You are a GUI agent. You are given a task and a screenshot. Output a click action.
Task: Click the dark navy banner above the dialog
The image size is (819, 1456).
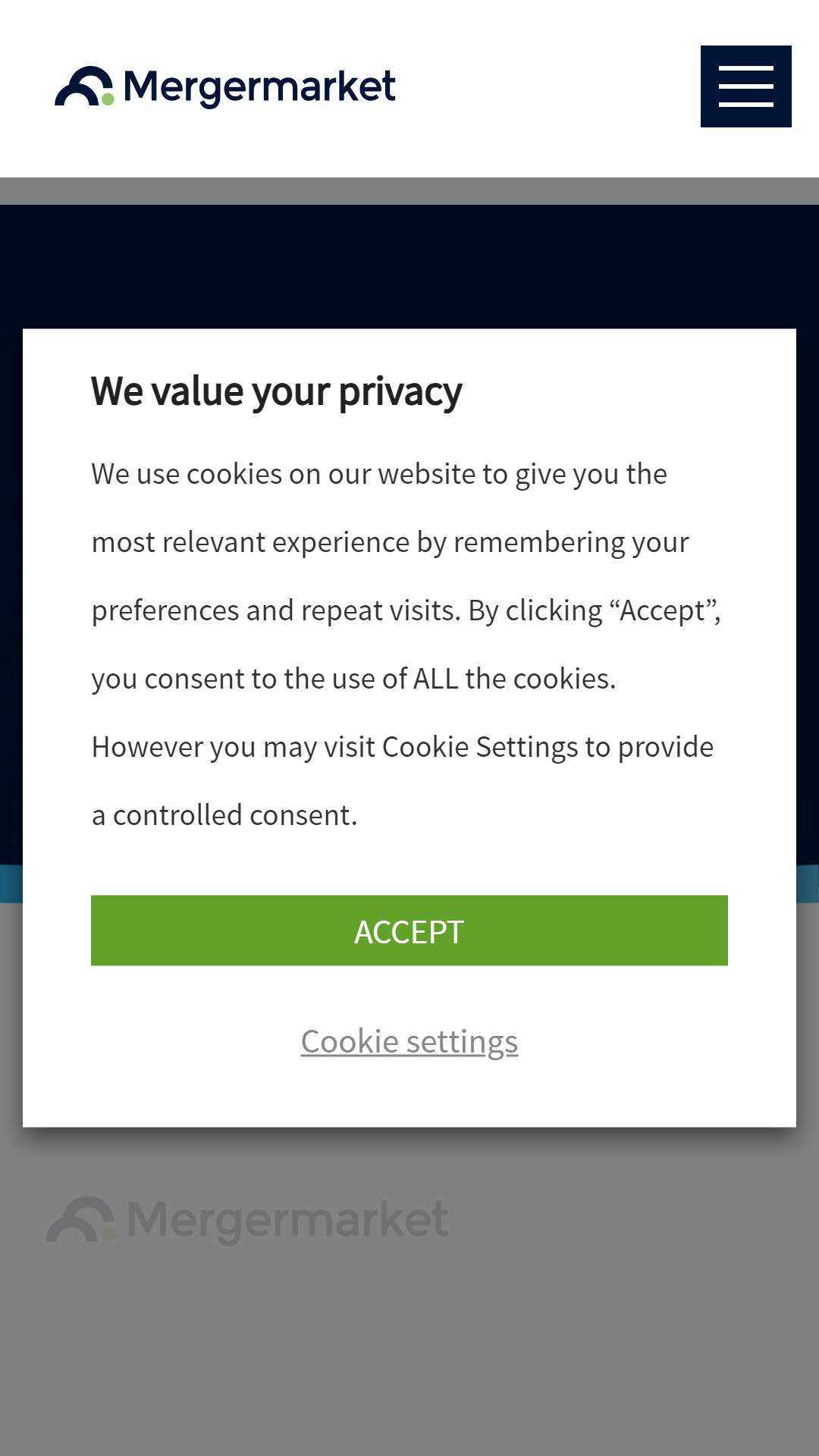click(409, 266)
